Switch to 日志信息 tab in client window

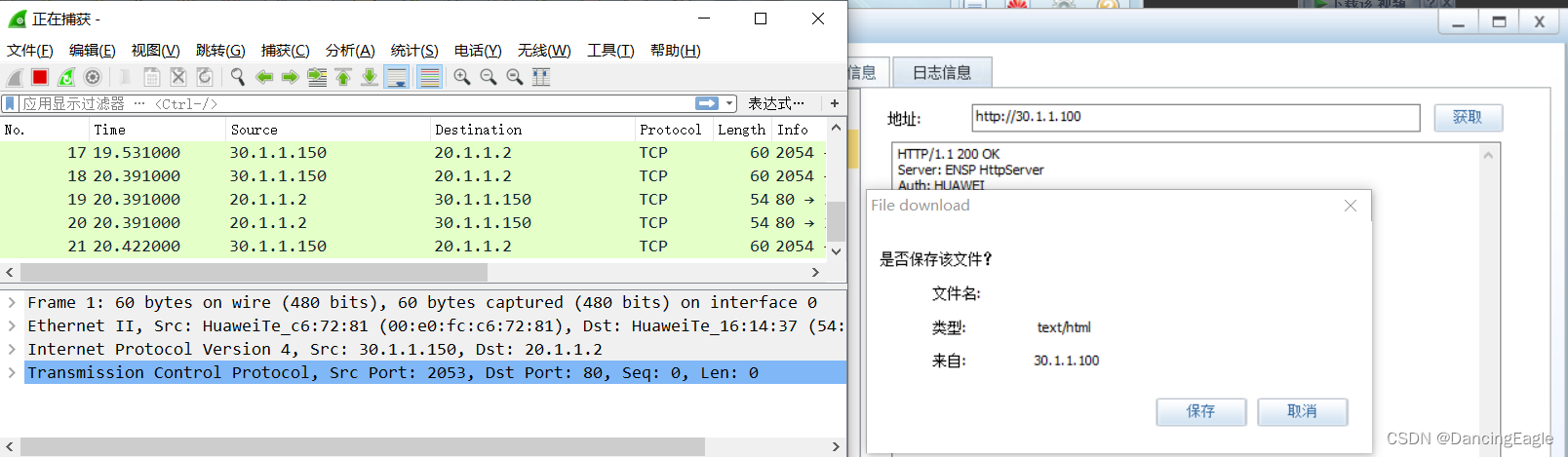tap(942, 73)
